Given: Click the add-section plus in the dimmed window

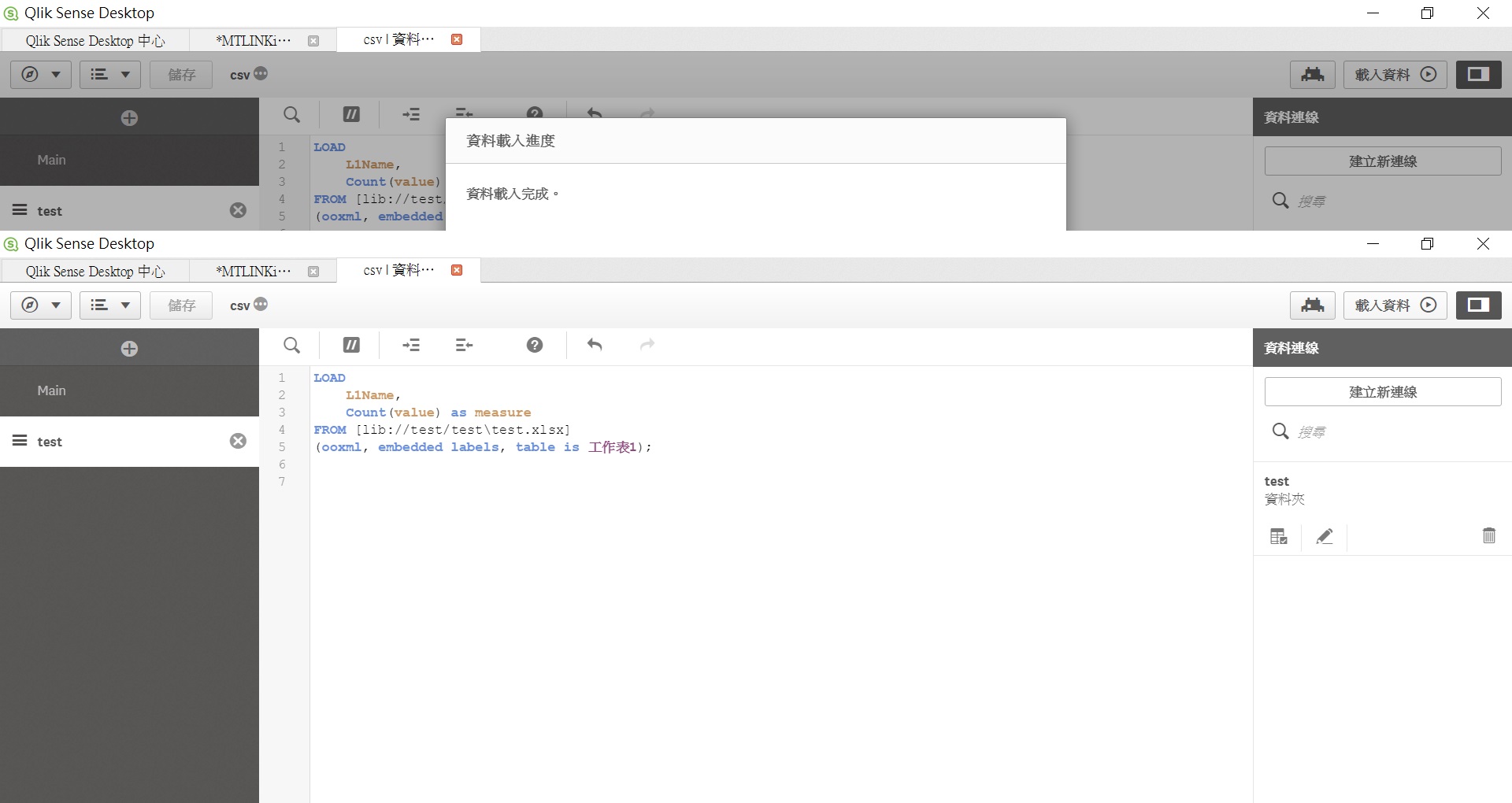Looking at the screenshot, I should coord(129,118).
